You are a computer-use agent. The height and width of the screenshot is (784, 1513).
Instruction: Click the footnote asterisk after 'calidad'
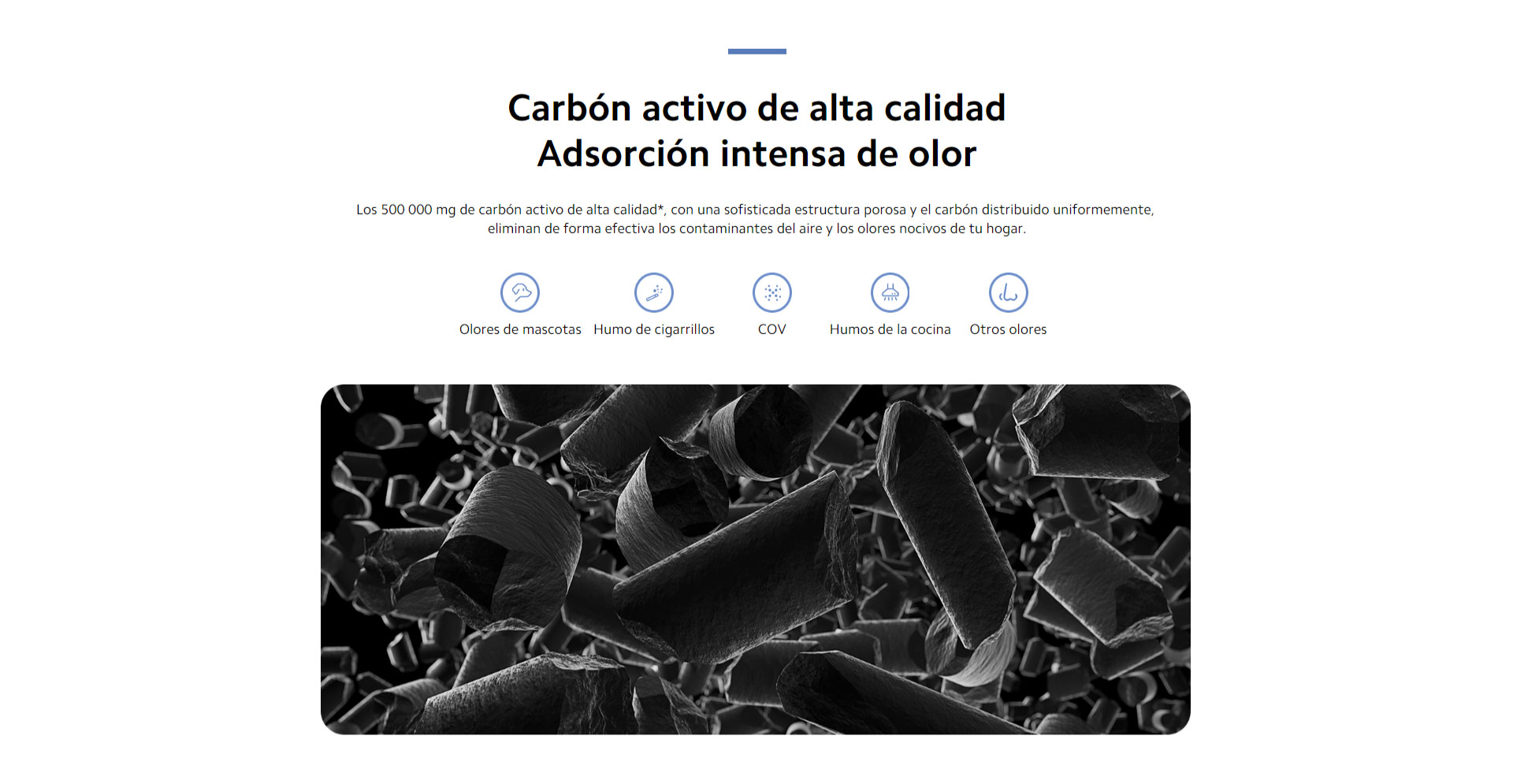[x=661, y=208]
